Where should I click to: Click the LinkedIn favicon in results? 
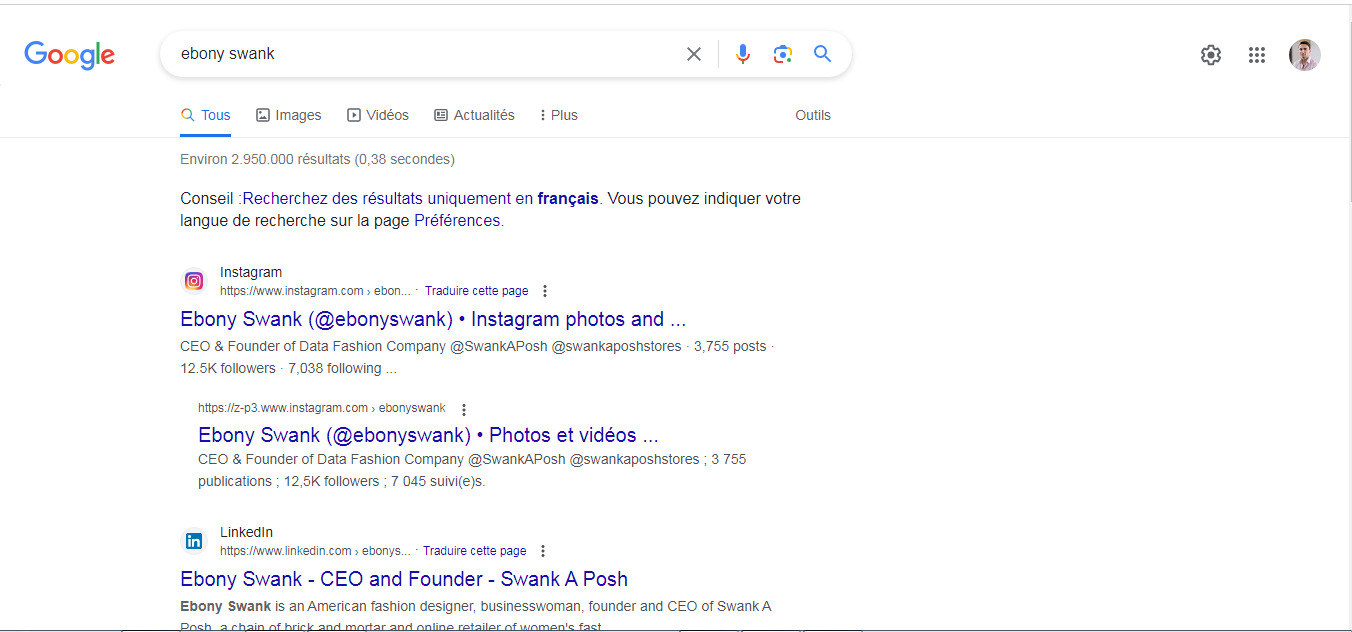194,541
